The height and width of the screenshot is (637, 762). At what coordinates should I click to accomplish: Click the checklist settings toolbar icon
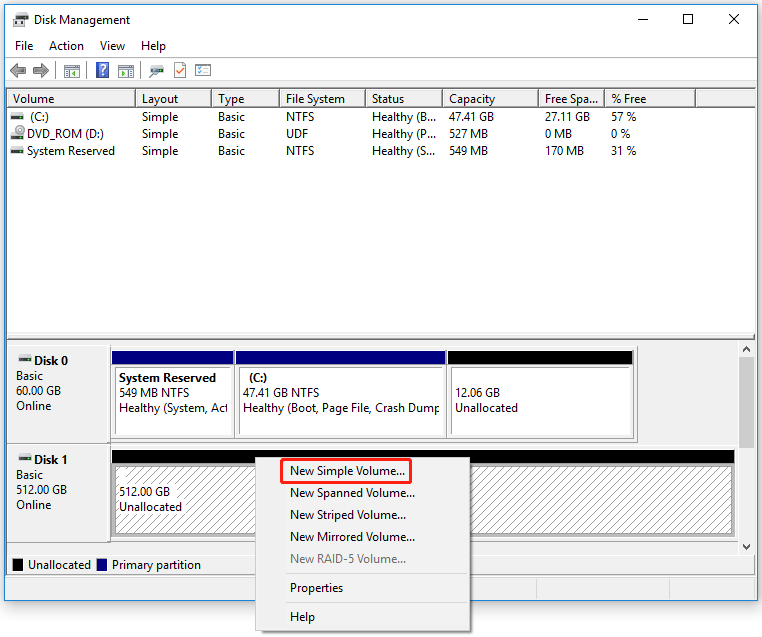(x=203, y=71)
